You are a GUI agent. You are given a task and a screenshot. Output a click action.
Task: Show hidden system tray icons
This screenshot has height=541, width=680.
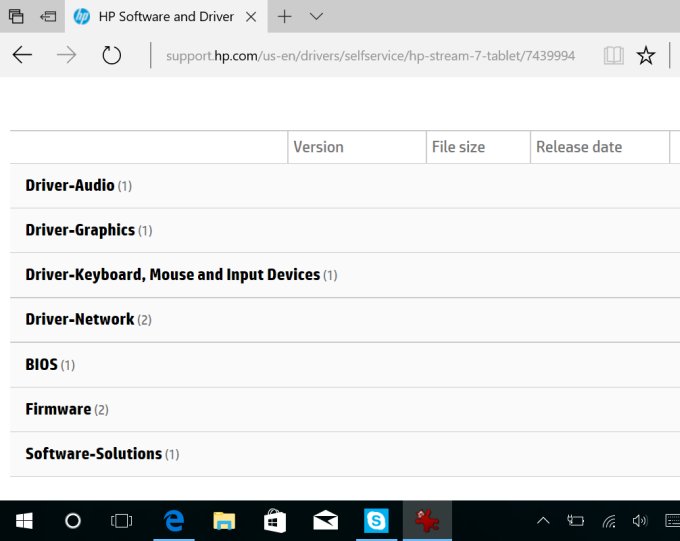[x=543, y=521]
